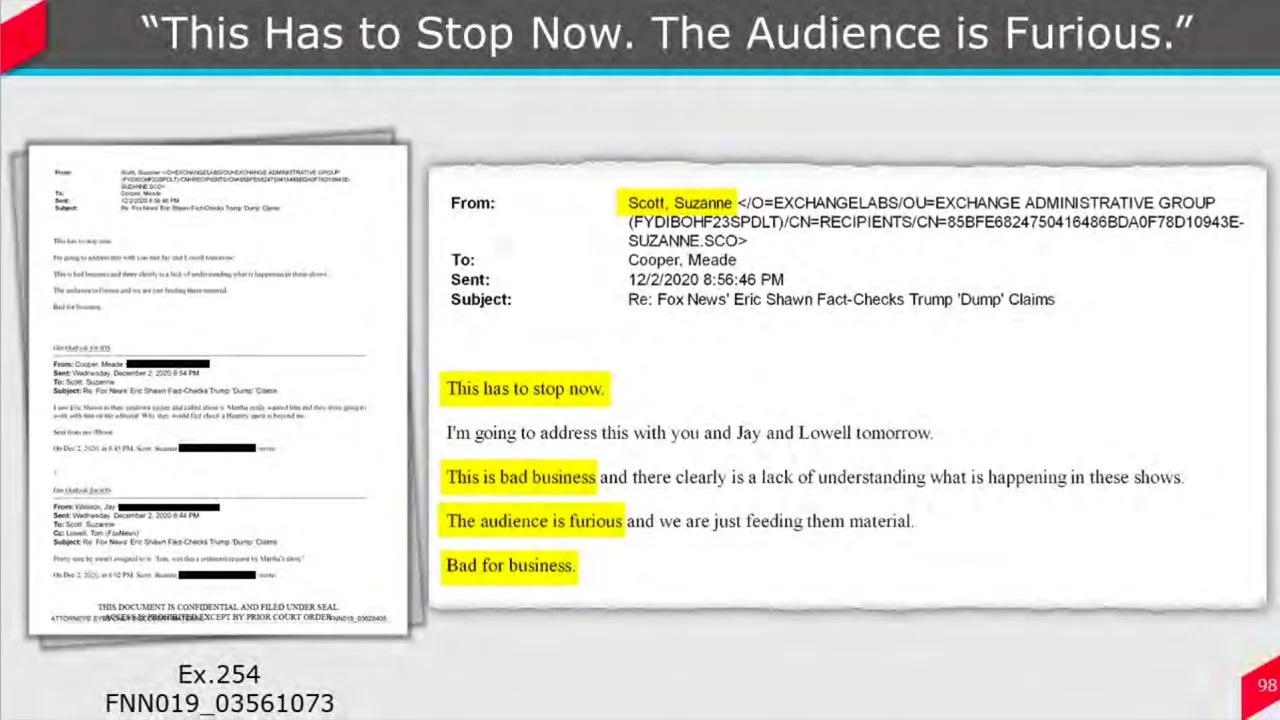Click the email subject line about Eric Shawn

tap(840, 299)
